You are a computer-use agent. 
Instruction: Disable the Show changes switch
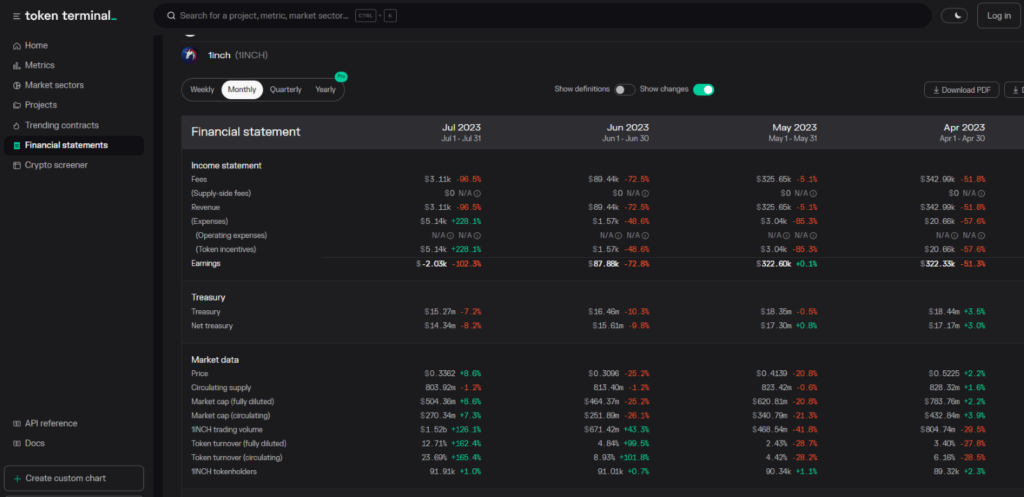704,90
